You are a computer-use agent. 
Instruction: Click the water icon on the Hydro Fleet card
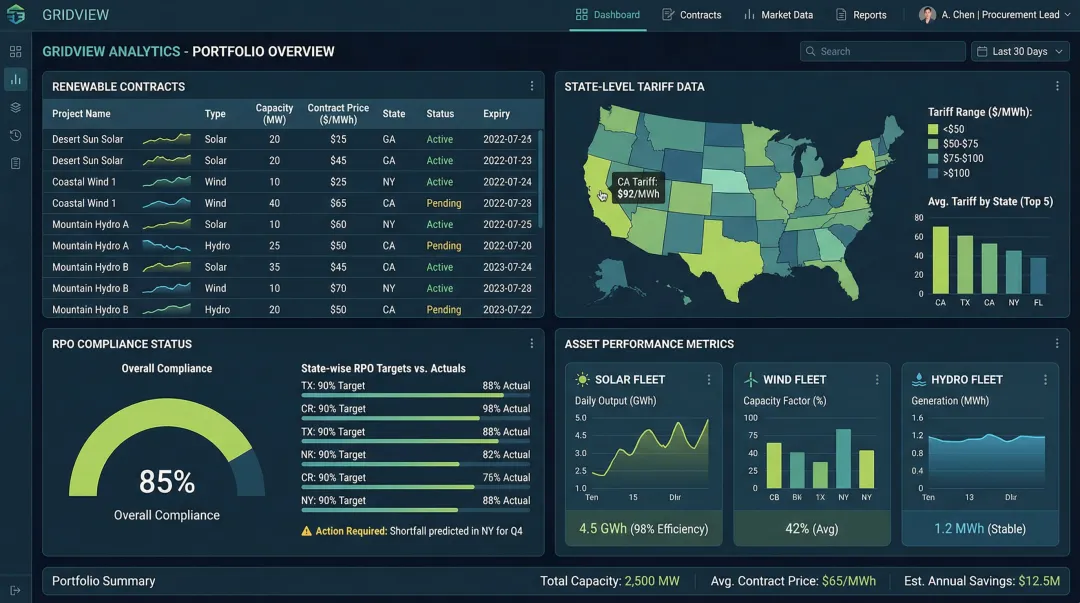coord(918,379)
